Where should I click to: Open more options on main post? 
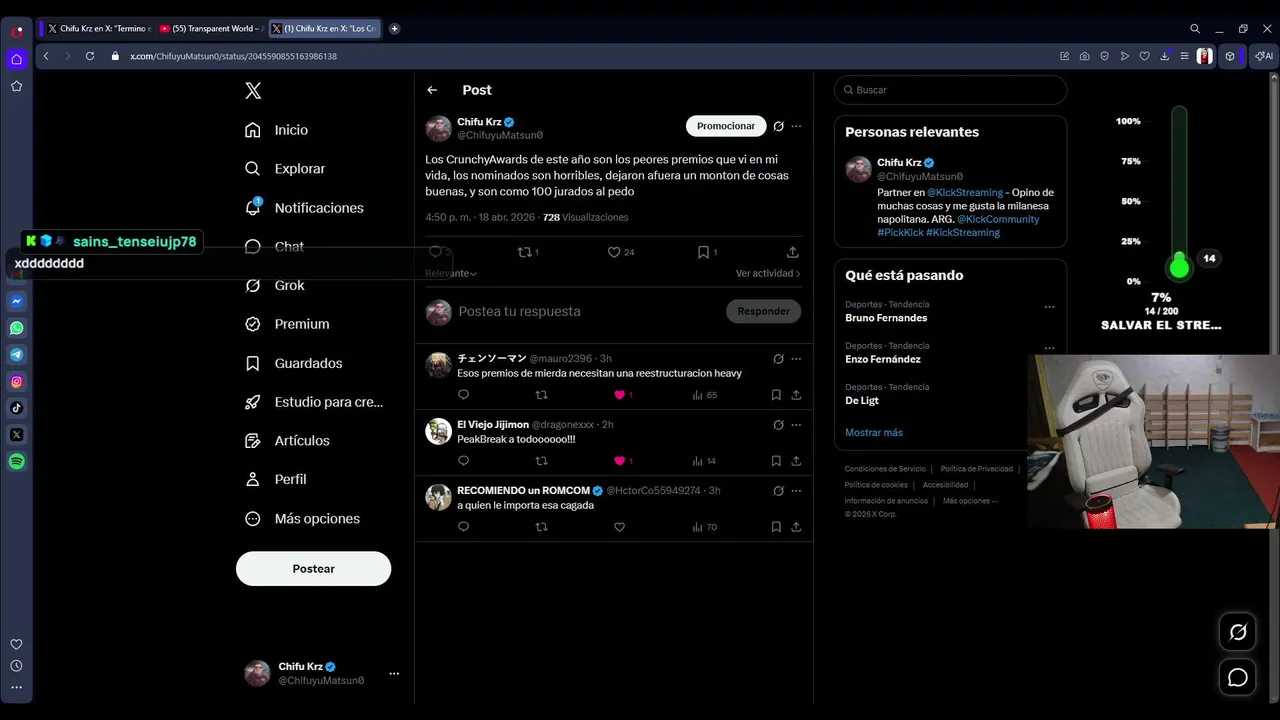tap(796, 126)
